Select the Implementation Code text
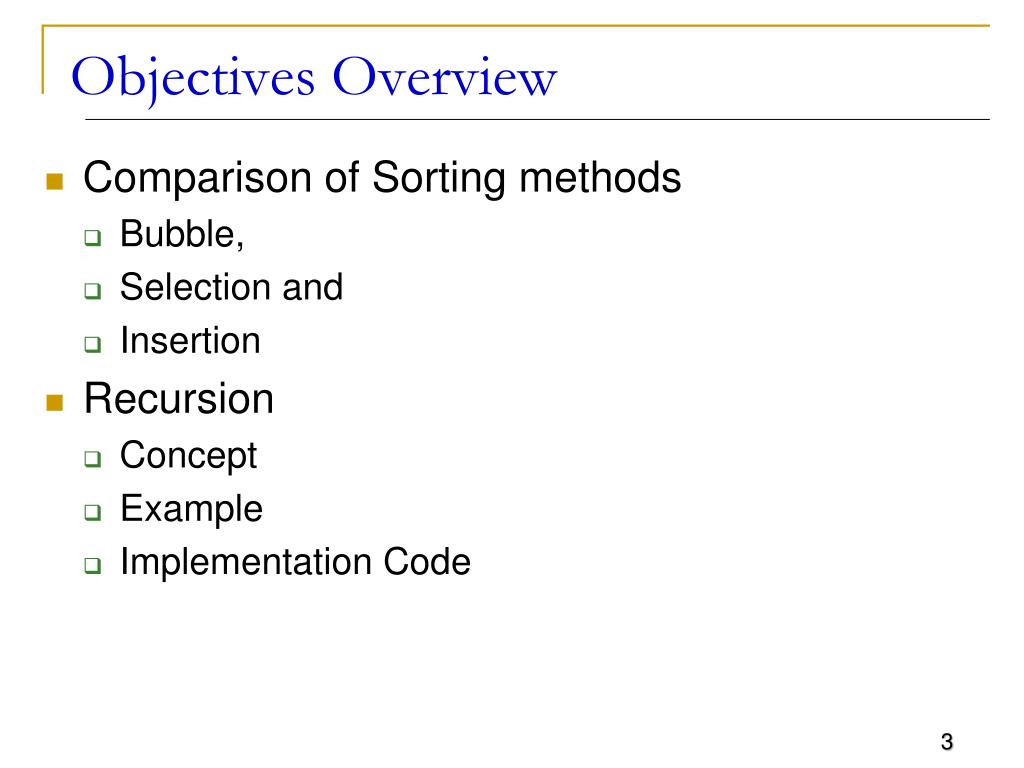This screenshot has height=768, width=1024. pyautogui.click(x=295, y=562)
